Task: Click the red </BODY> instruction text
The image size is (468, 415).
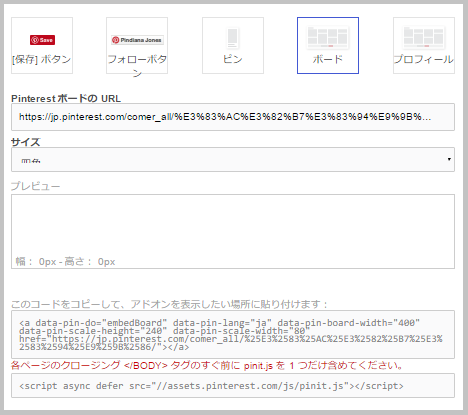Action: click(207, 366)
